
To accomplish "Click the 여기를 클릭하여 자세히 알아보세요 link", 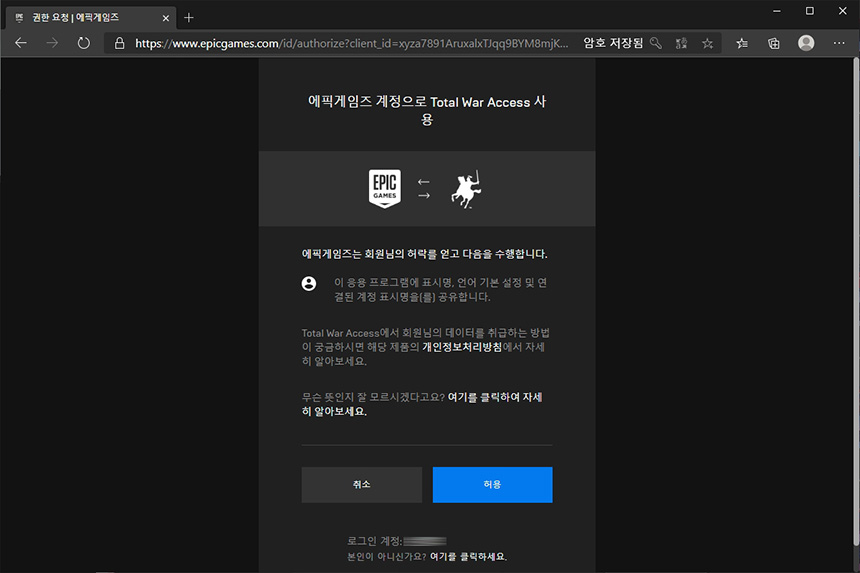I will pyautogui.click(x=422, y=404).
